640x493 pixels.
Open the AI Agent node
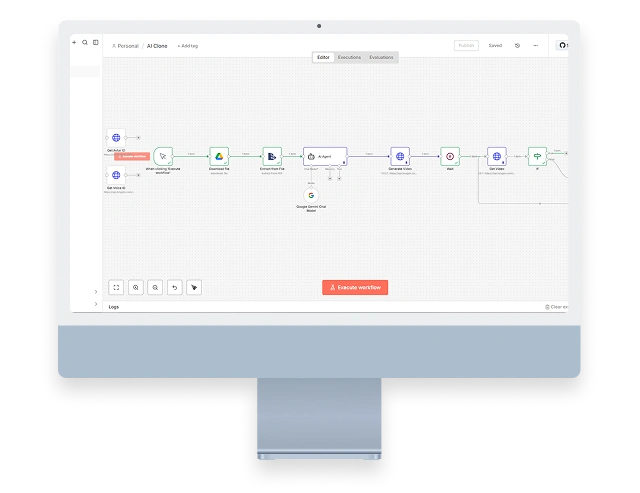pyautogui.click(x=325, y=156)
